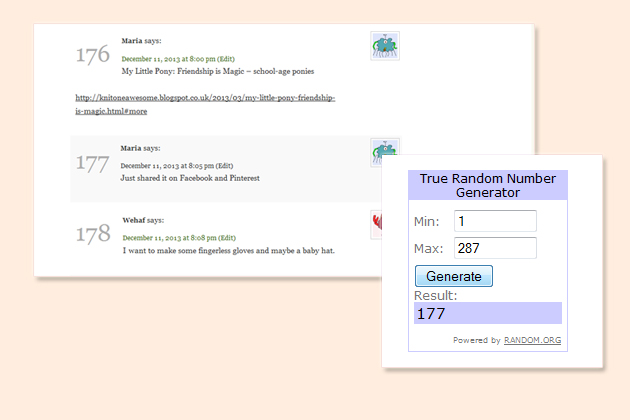Click the 'True Random Number Generator' title
The height and width of the screenshot is (420, 630).
tap(488, 185)
